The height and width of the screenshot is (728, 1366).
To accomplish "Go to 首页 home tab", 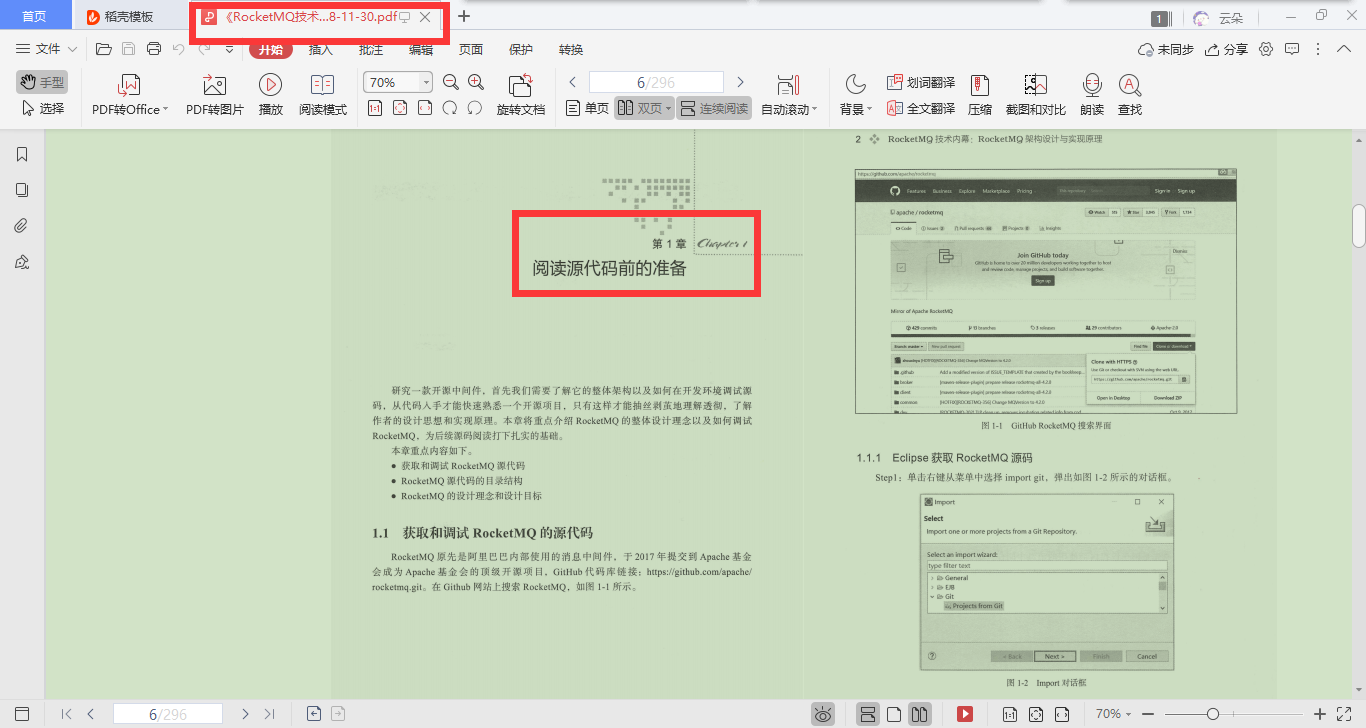I will pyautogui.click(x=34, y=17).
